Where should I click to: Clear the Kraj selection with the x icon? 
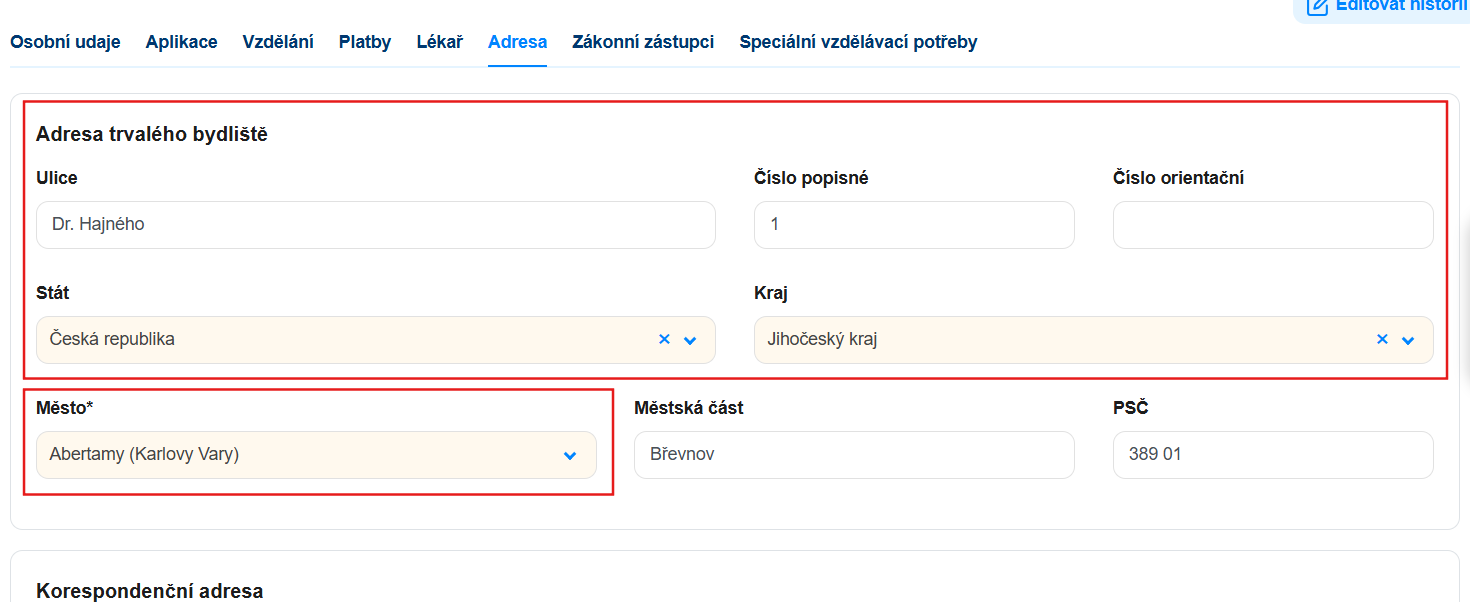point(1382,339)
